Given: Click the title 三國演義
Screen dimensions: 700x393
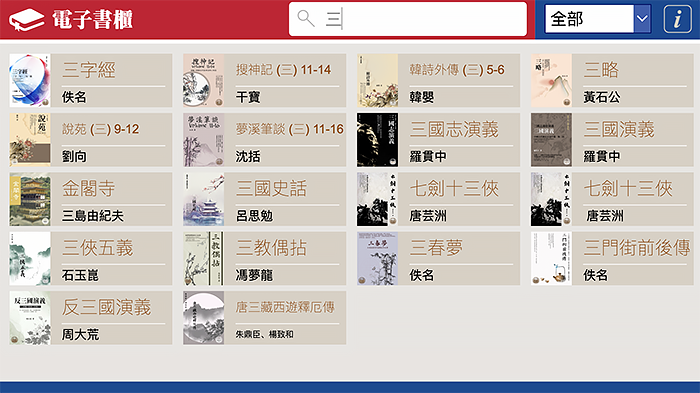Looking at the screenshot, I should [x=619, y=130].
